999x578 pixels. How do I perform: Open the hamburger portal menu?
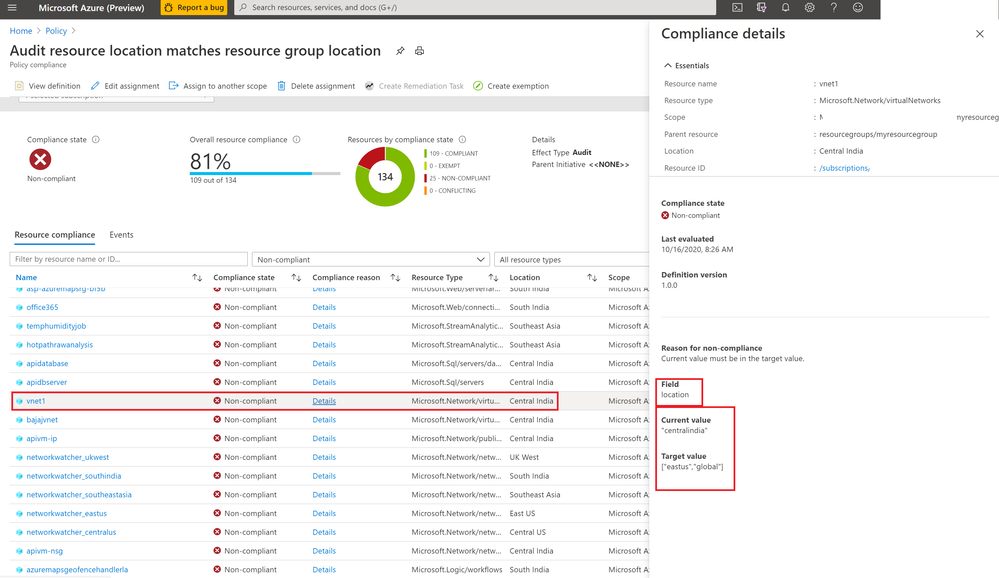pyautogui.click(x=12, y=8)
